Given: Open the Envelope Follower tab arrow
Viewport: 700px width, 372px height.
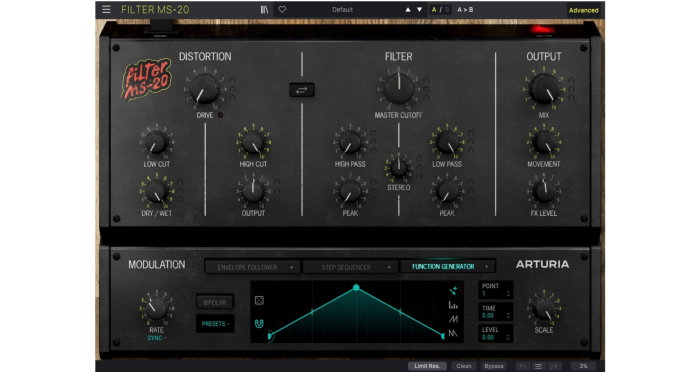Looking at the screenshot, I should point(292,268).
